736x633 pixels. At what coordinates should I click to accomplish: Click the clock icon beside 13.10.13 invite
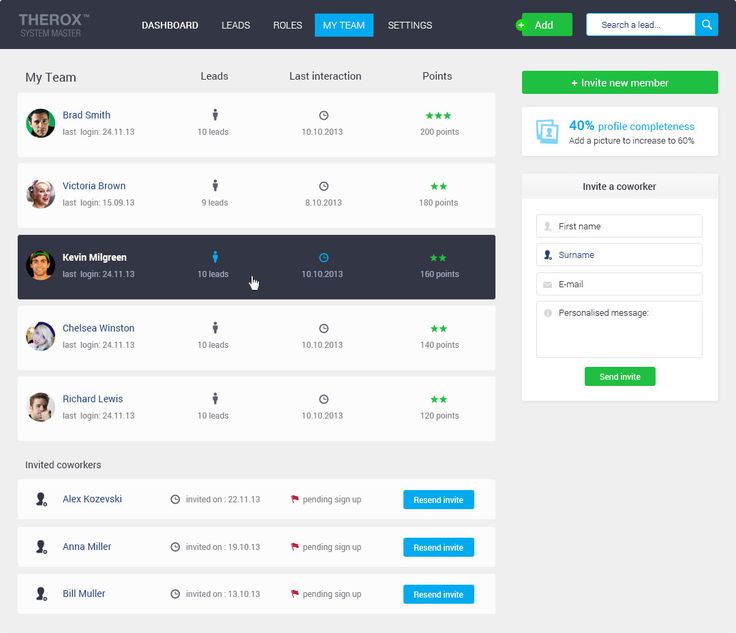(x=175, y=594)
